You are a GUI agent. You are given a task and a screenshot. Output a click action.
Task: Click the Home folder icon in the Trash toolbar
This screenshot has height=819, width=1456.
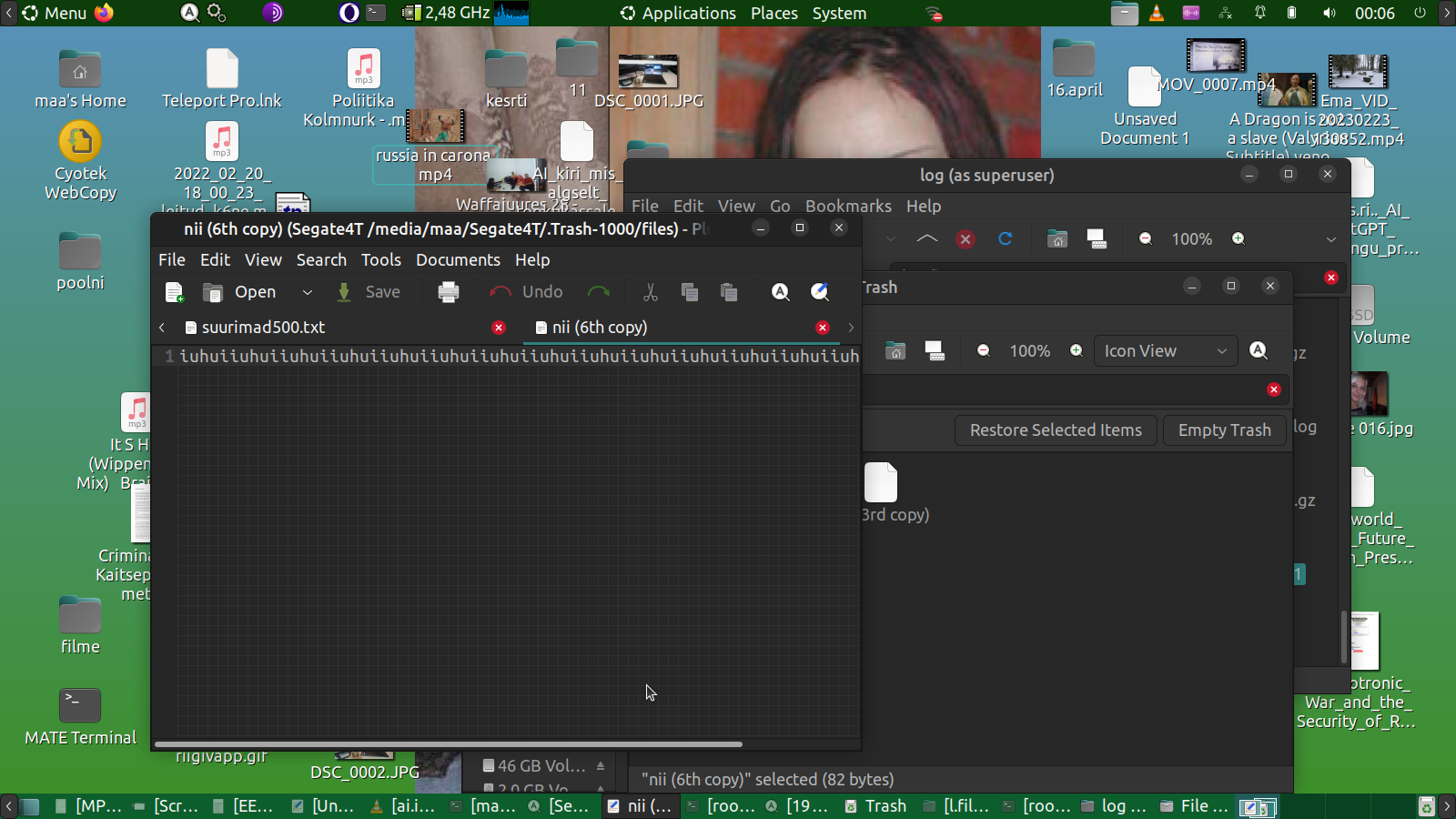pos(895,351)
